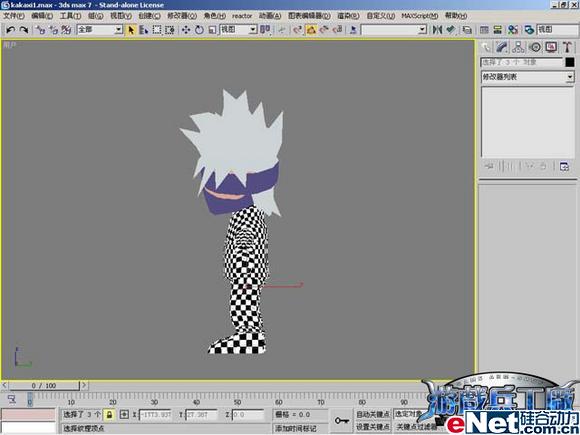Open the 渲染 menu
The height and width of the screenshot is (435, 580).
tap(348, 16)
